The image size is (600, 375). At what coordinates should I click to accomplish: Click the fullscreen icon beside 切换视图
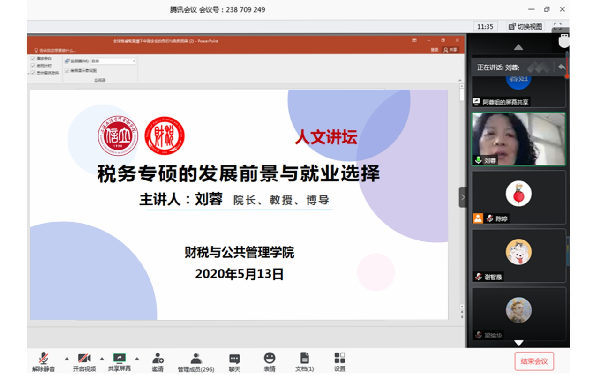pyautogui.click(x=558, y=26)
